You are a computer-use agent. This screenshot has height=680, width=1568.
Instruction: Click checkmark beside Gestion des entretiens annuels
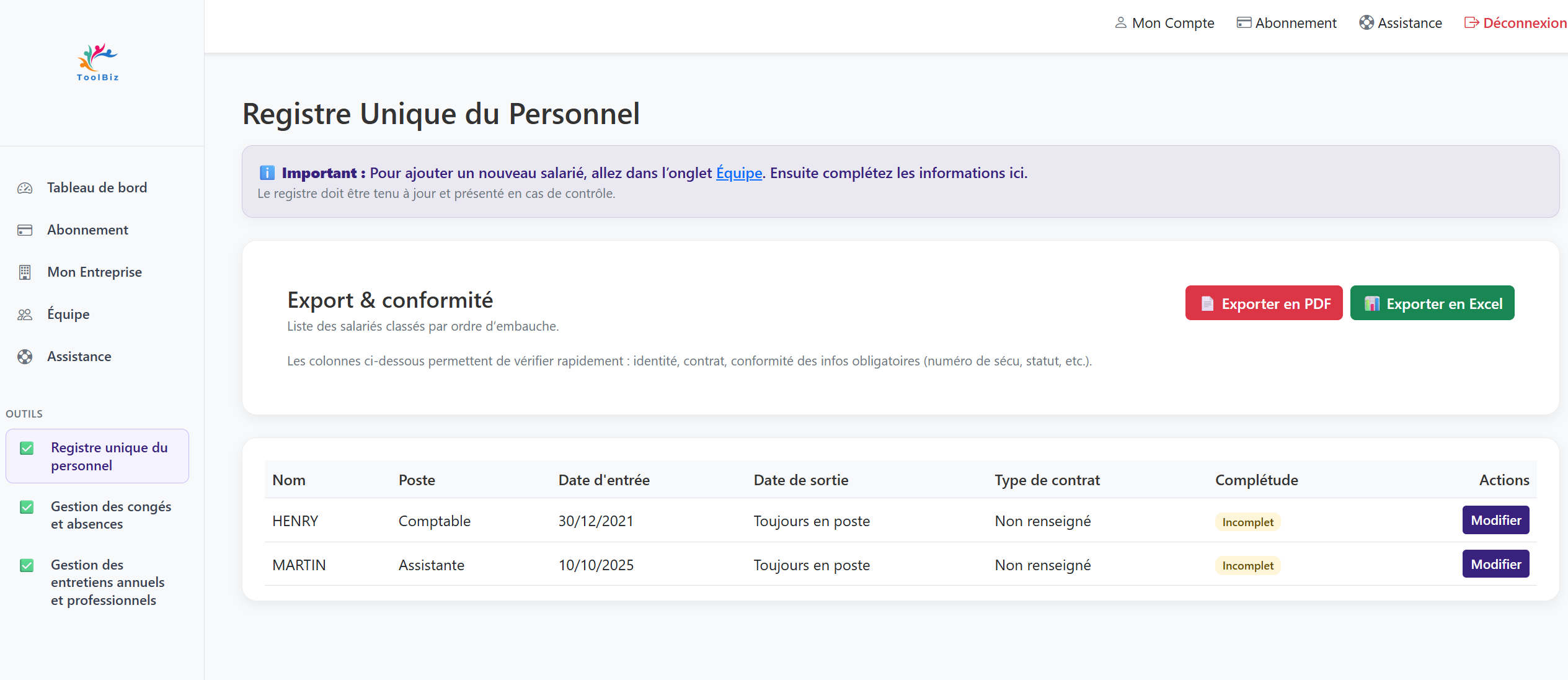27,565
